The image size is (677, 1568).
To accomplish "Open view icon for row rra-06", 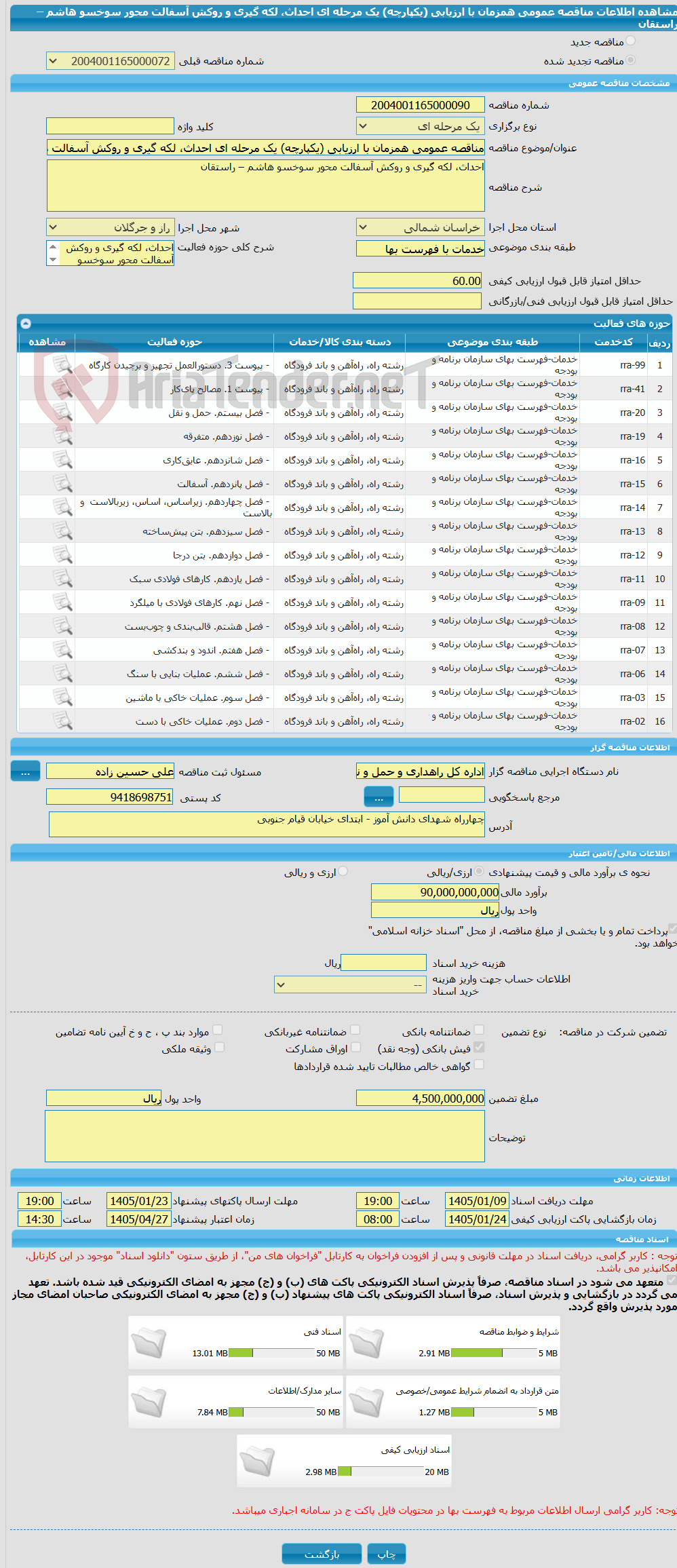I will pos(62,674).
